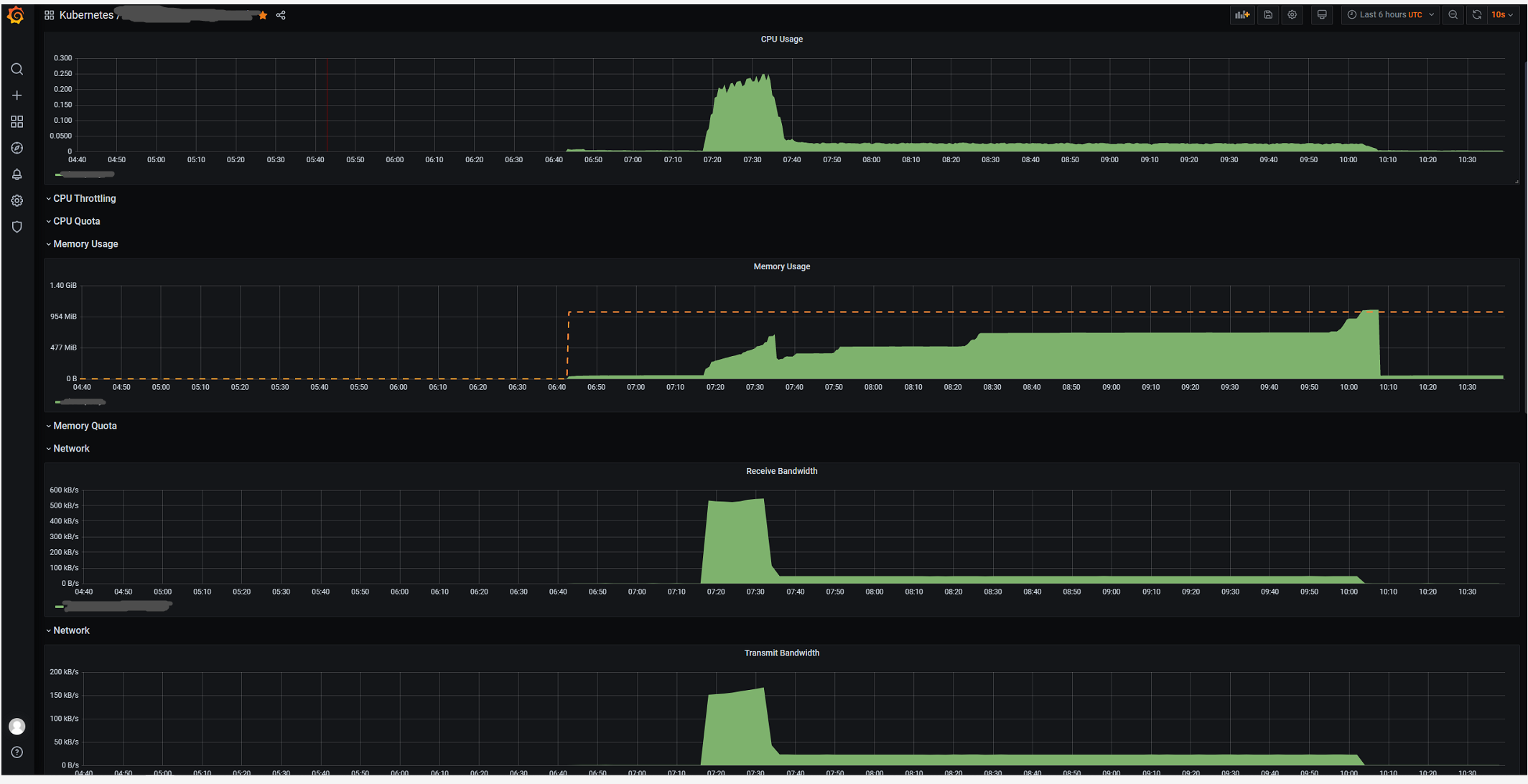Click the zoom out time range icon
Screen dimensions: 1528x784
point(1453,14)
